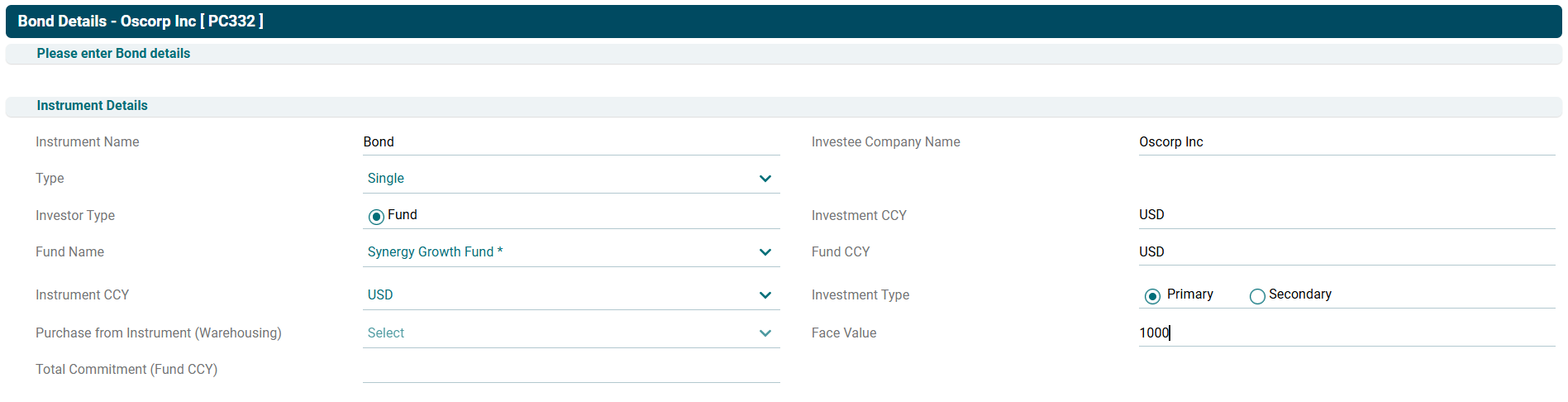Viewport: 1568px width, 402px height.
Task: Click the Investment Type label
Action: click(860, 295)
